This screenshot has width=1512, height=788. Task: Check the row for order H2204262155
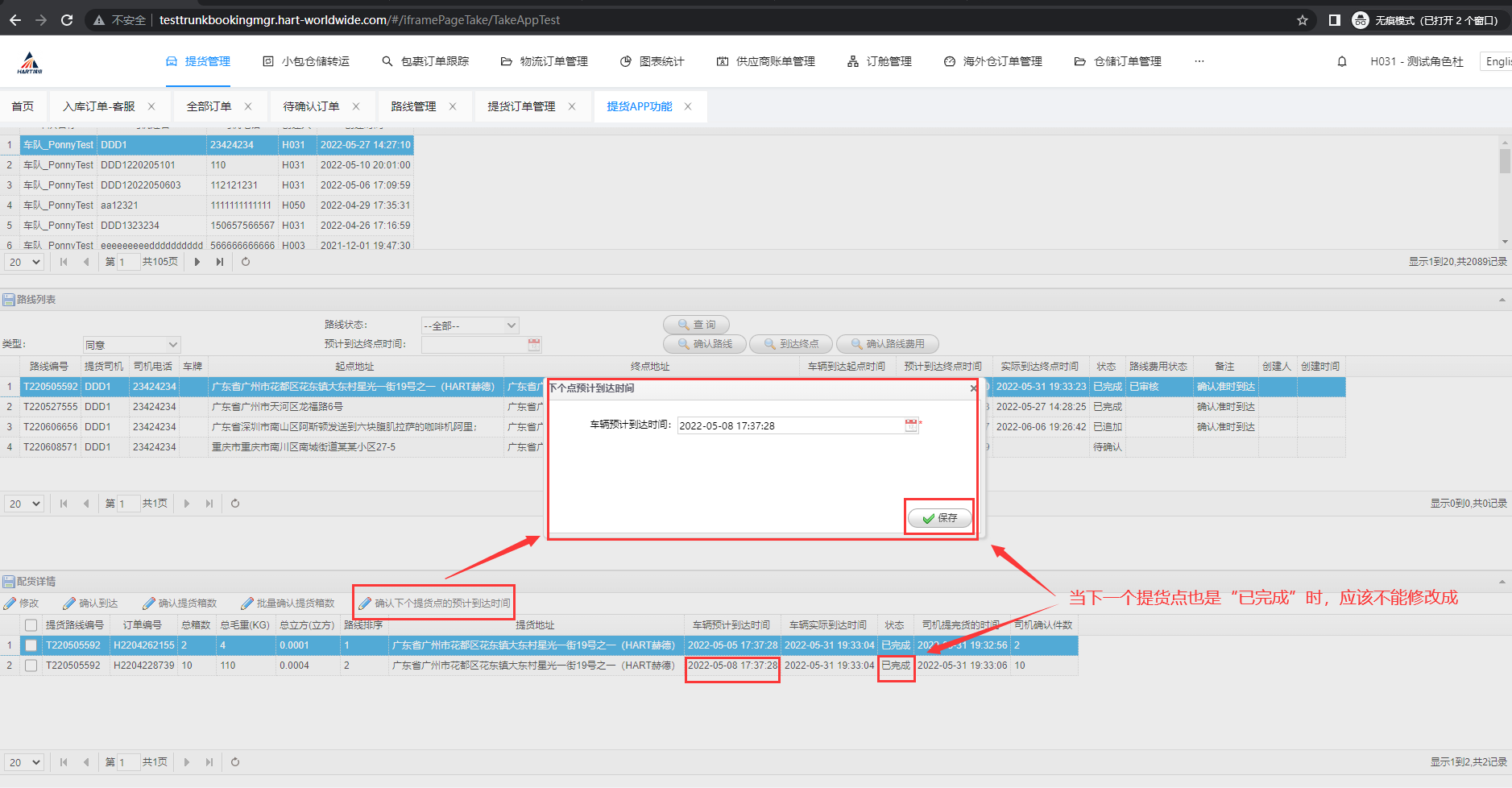pos(31,645)
